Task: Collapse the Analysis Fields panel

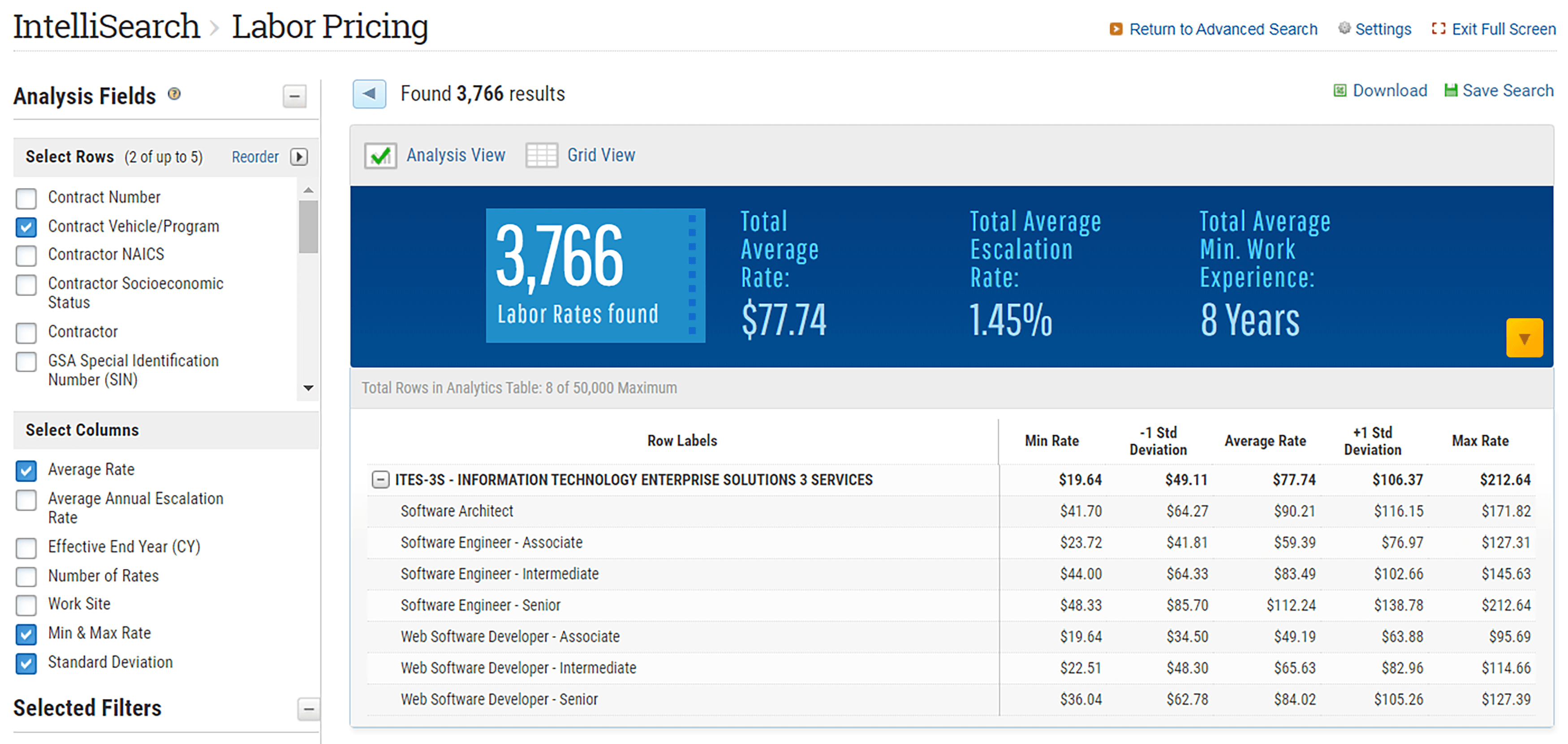Action: pyautogui.click(x=295, y=96)
